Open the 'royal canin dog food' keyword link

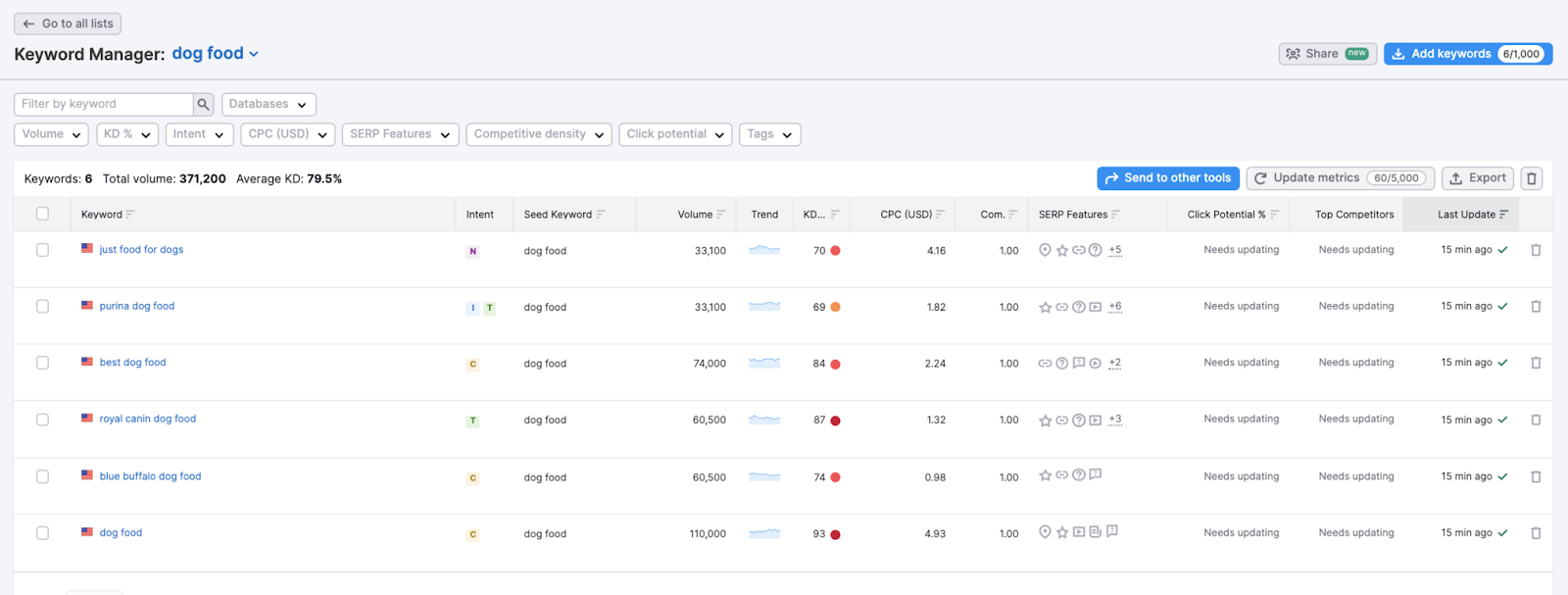pyautogui.click(x=148, y=419)
